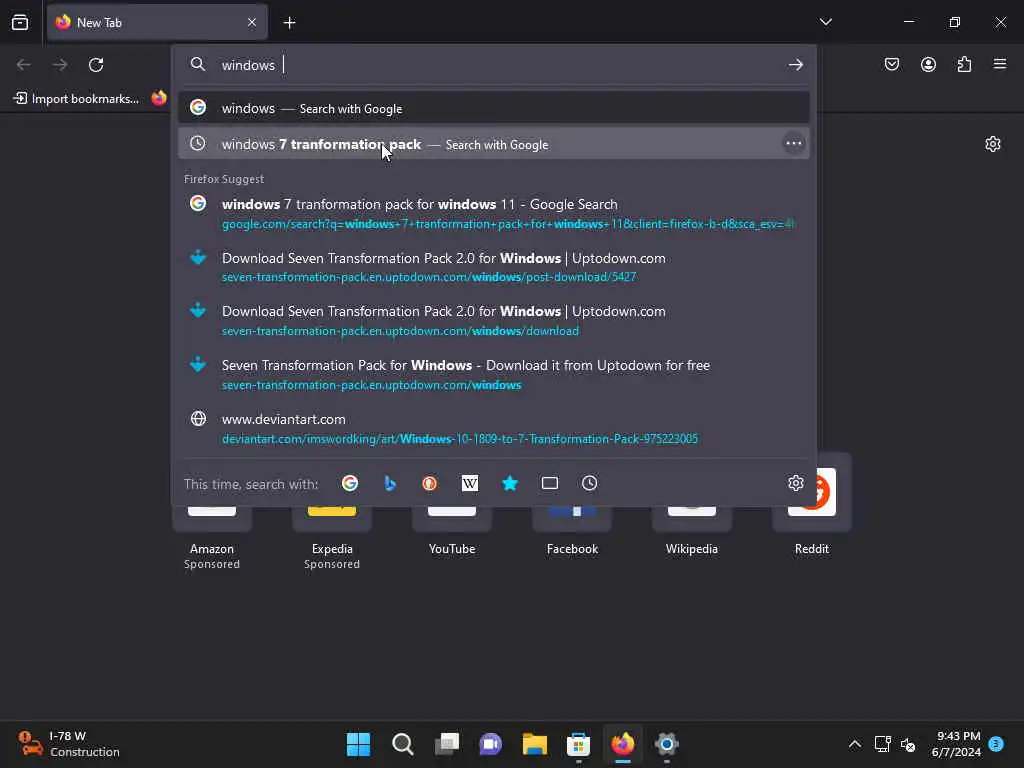Screen dimensions: 1024x768
Task: Open File Explorer from taskbar
Action: tap(535, 744)
